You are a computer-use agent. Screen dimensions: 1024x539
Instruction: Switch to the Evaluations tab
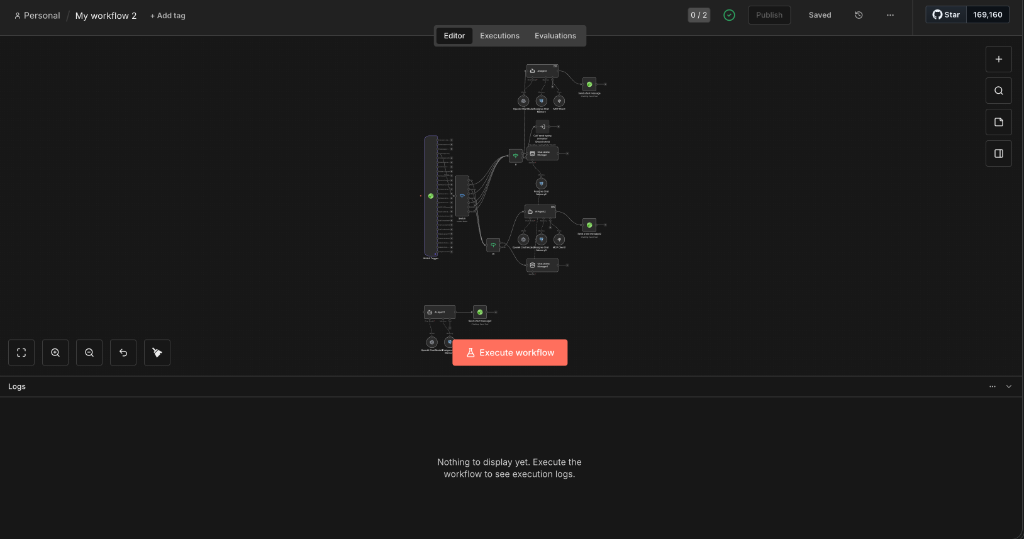coord(555,36)
